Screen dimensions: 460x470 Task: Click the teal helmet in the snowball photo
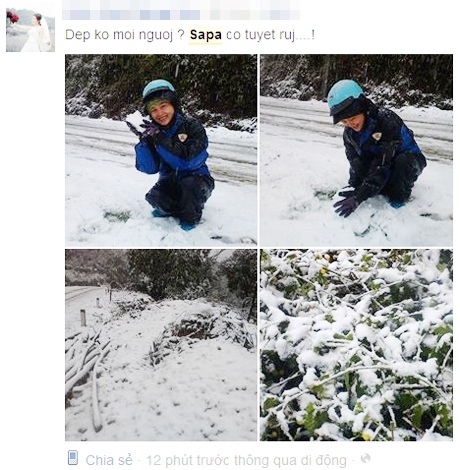click(159, 88)
